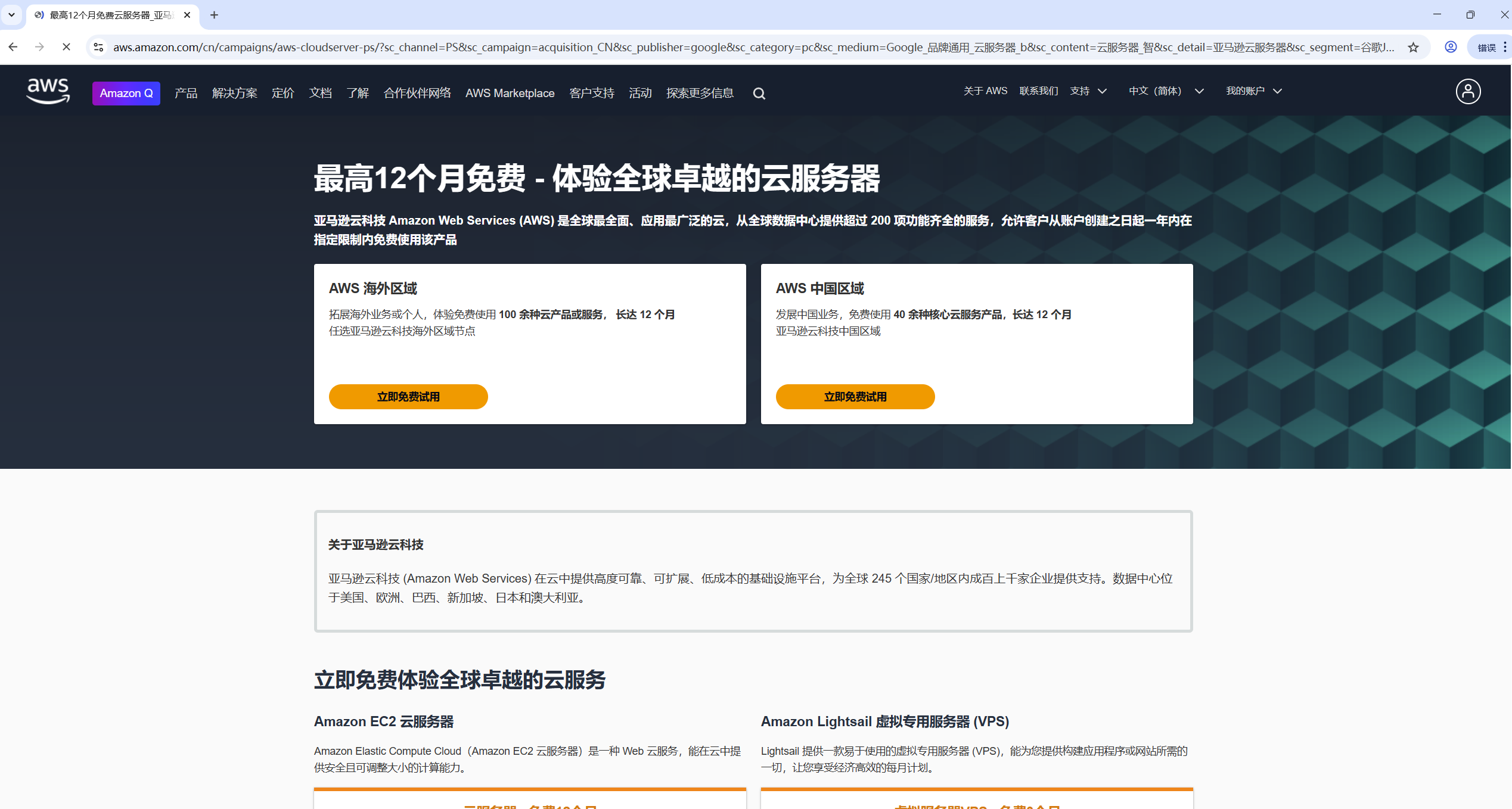Click the 立即免费体验全球卓越的云服务 heading
The width and height of the screenshot is (1512, 809).
click(460, 680)
